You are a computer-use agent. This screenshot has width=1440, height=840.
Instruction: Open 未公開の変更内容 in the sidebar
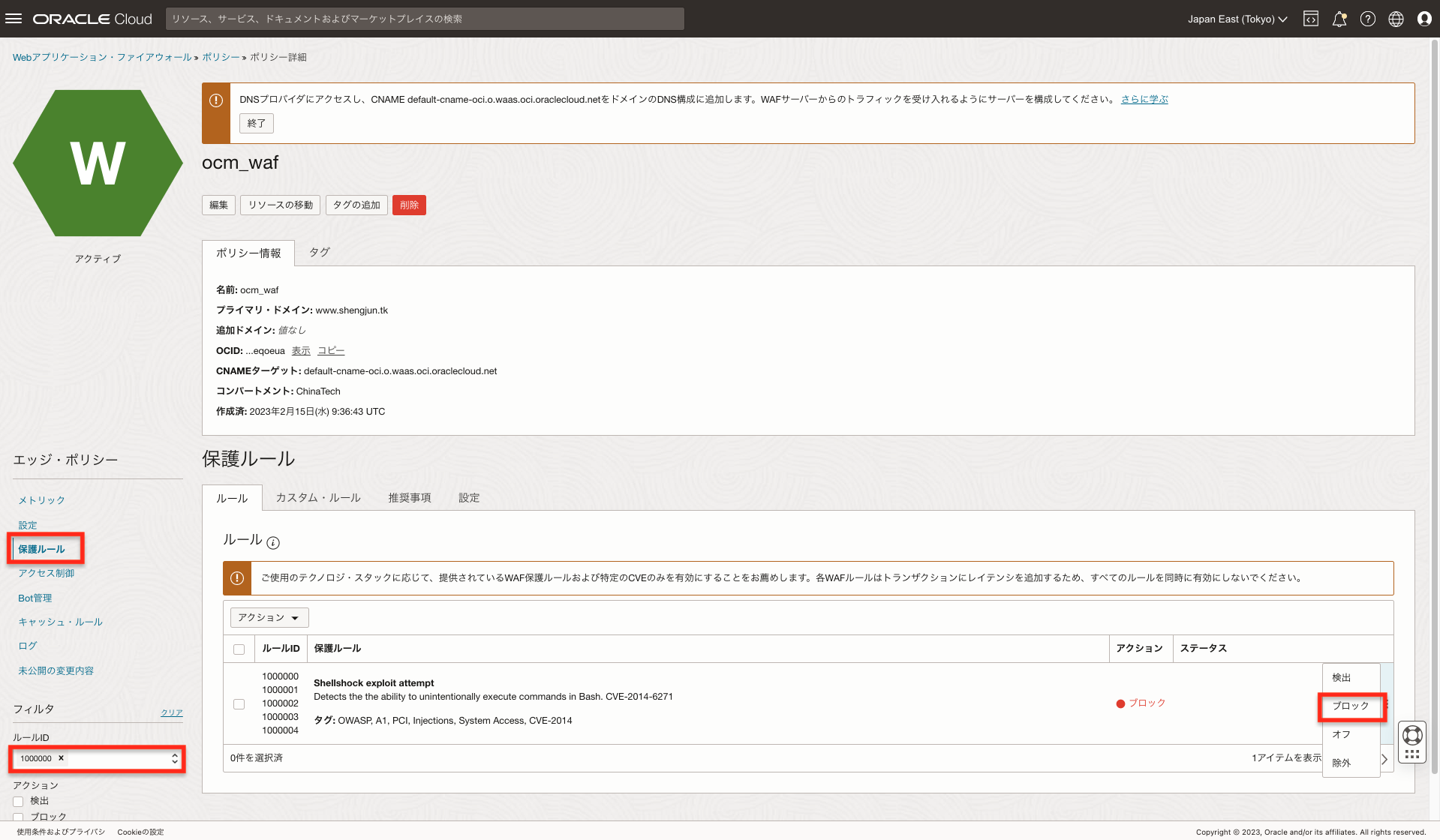point(56,671)
